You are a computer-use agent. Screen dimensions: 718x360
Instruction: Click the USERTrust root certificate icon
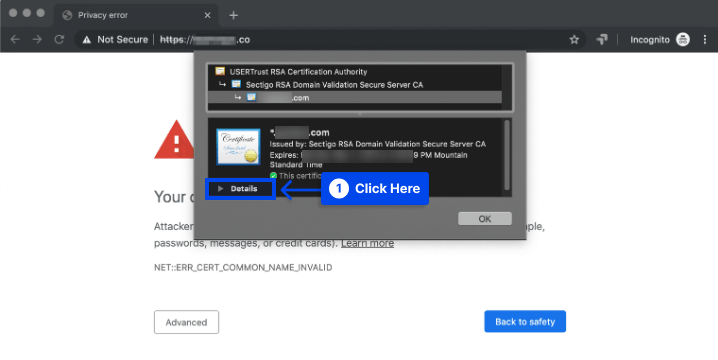pyautogui.click(x=220, y=71)
